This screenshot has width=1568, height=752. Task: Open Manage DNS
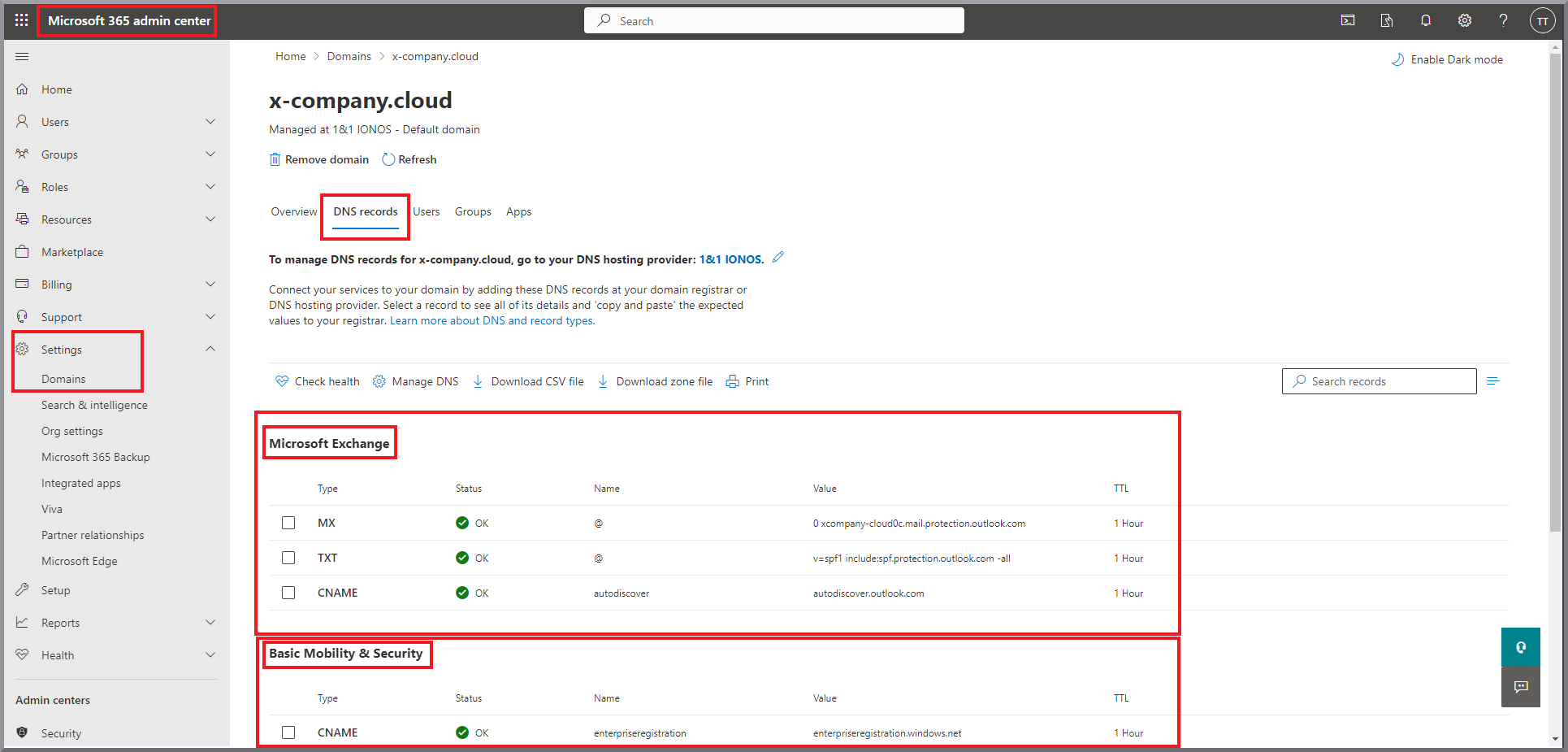415,381
